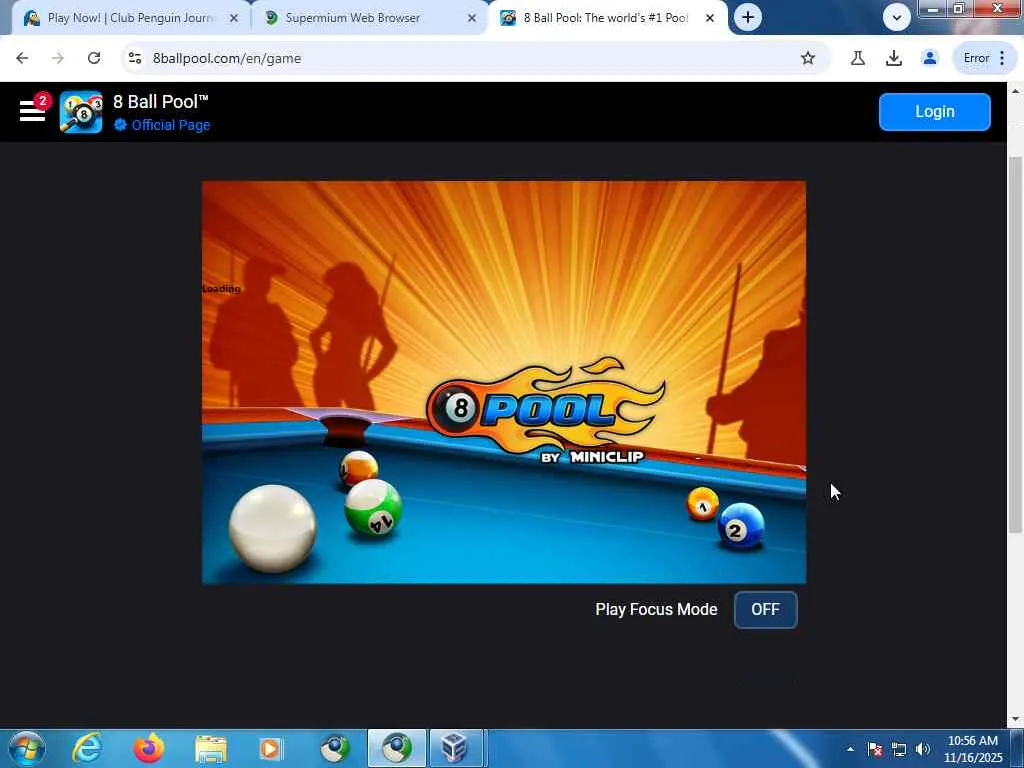Close the Club Penguin Journey tab

(234, 18)
